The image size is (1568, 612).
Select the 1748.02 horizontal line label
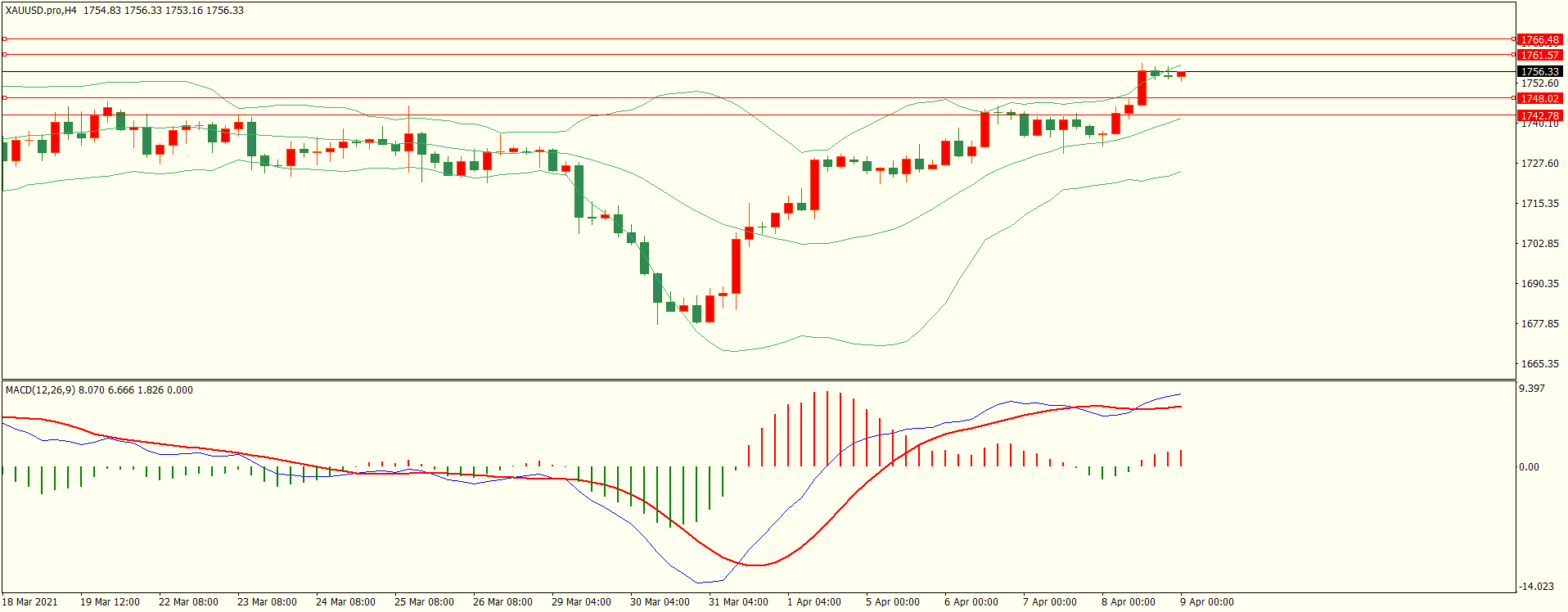(1539, 99)
